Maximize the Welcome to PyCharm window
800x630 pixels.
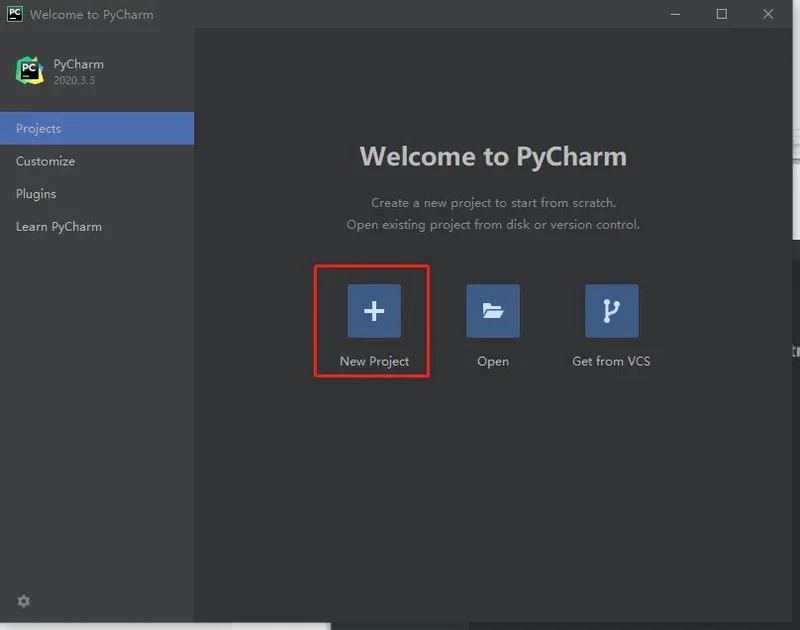click(x=721, y=14)
